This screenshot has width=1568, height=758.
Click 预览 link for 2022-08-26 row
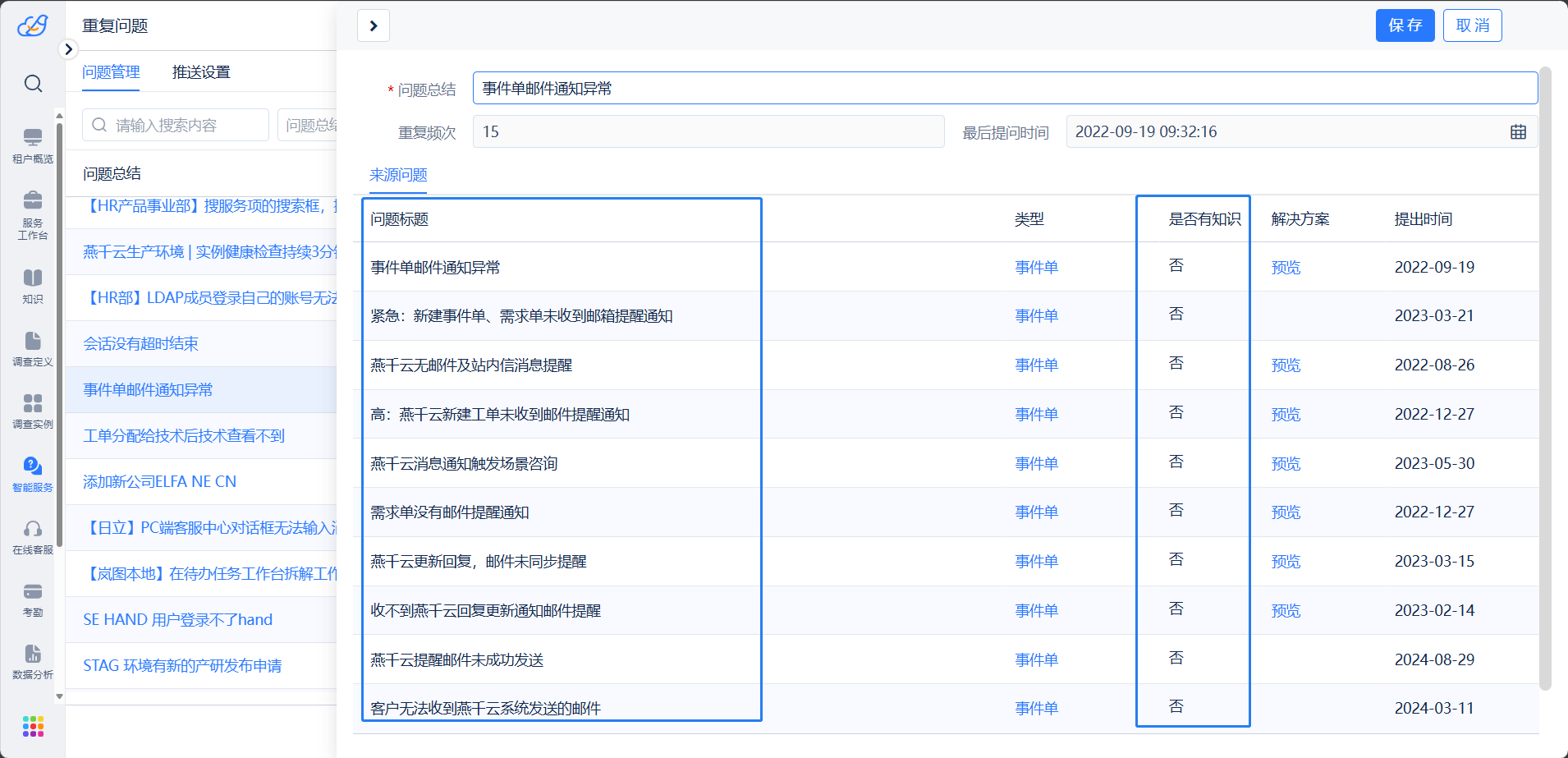(1286, 365)
